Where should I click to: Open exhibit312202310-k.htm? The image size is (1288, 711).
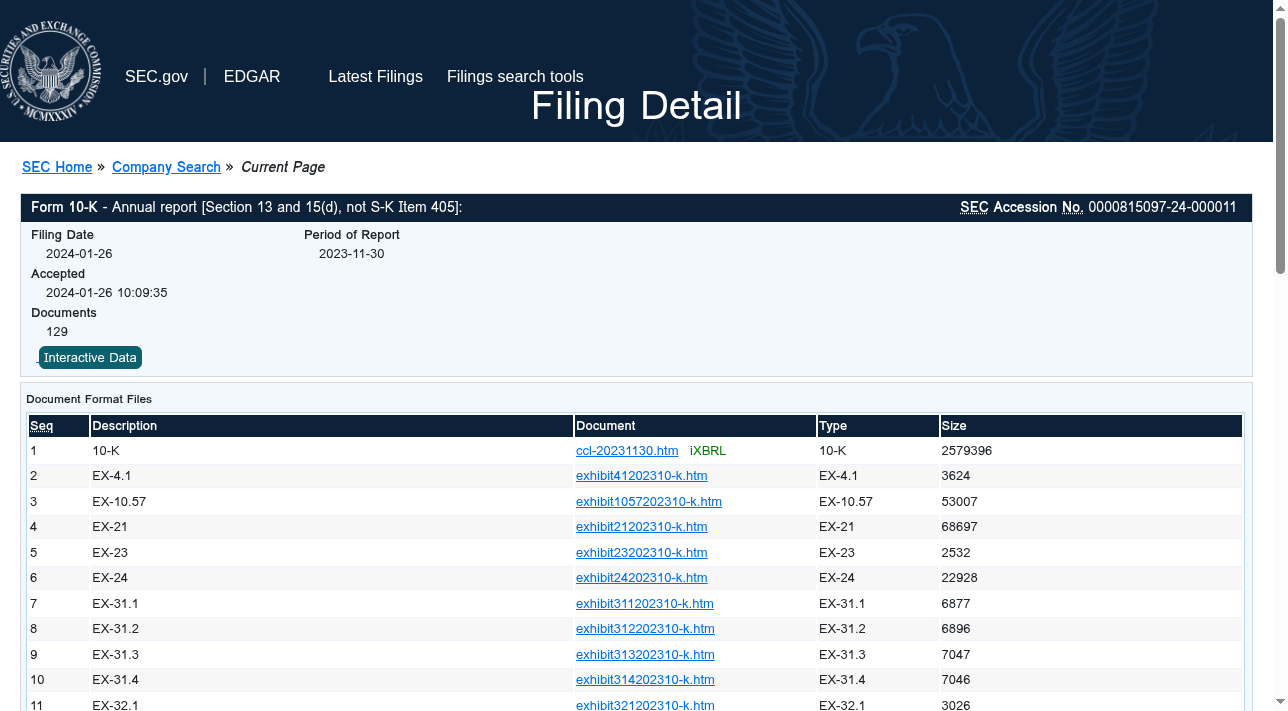point(645,629)
